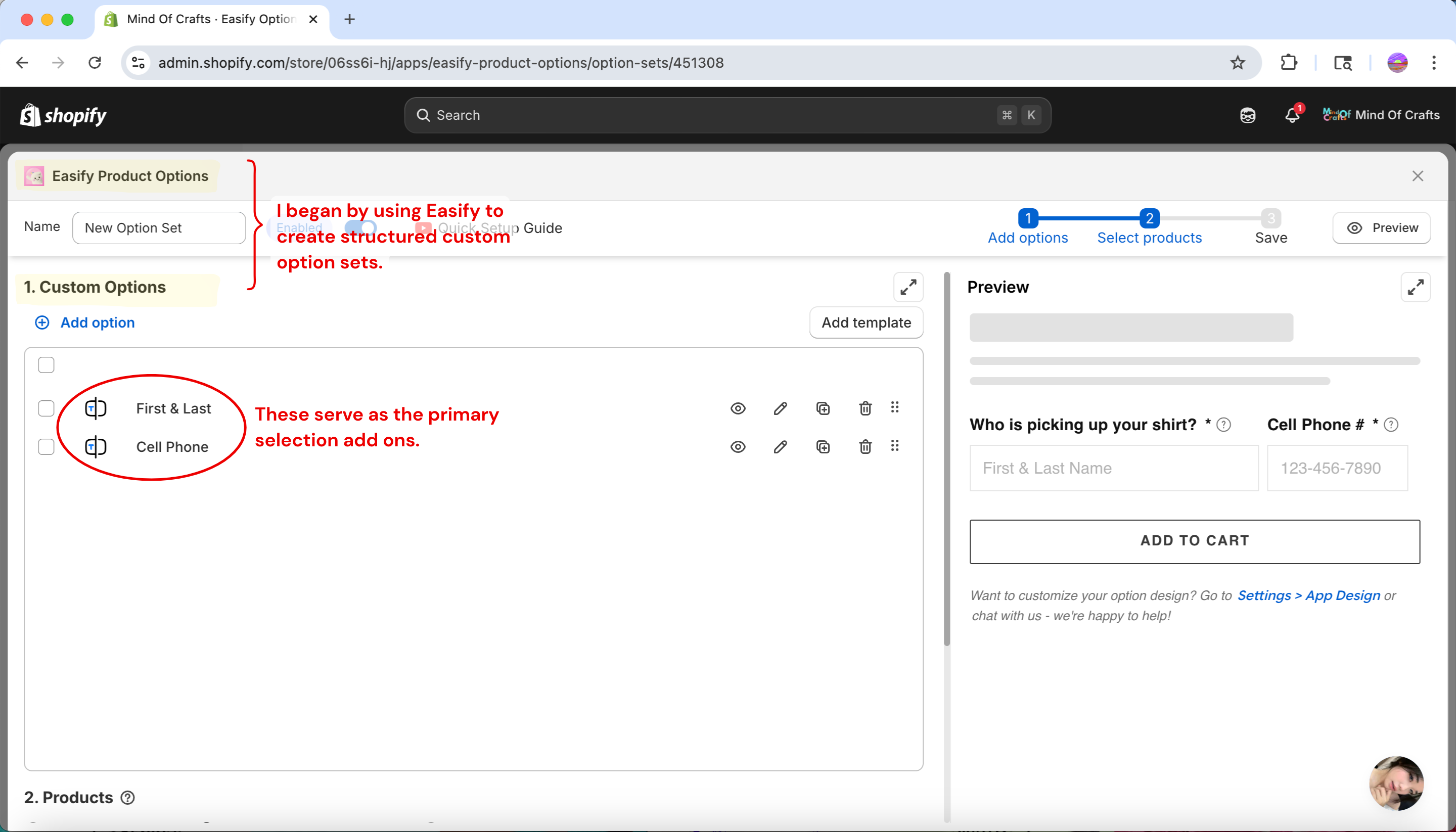The image size is (1456, 832).
Task: Click the Add template button
Action: 866,323
